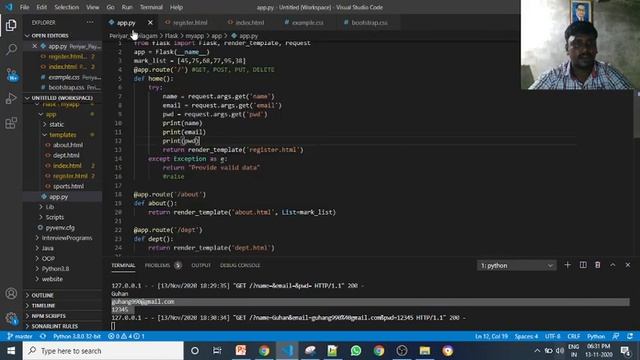Select Python 3.8.0 32-bit interpreter
This screenshot has width=640, height=360.
[x=77, y=336]
